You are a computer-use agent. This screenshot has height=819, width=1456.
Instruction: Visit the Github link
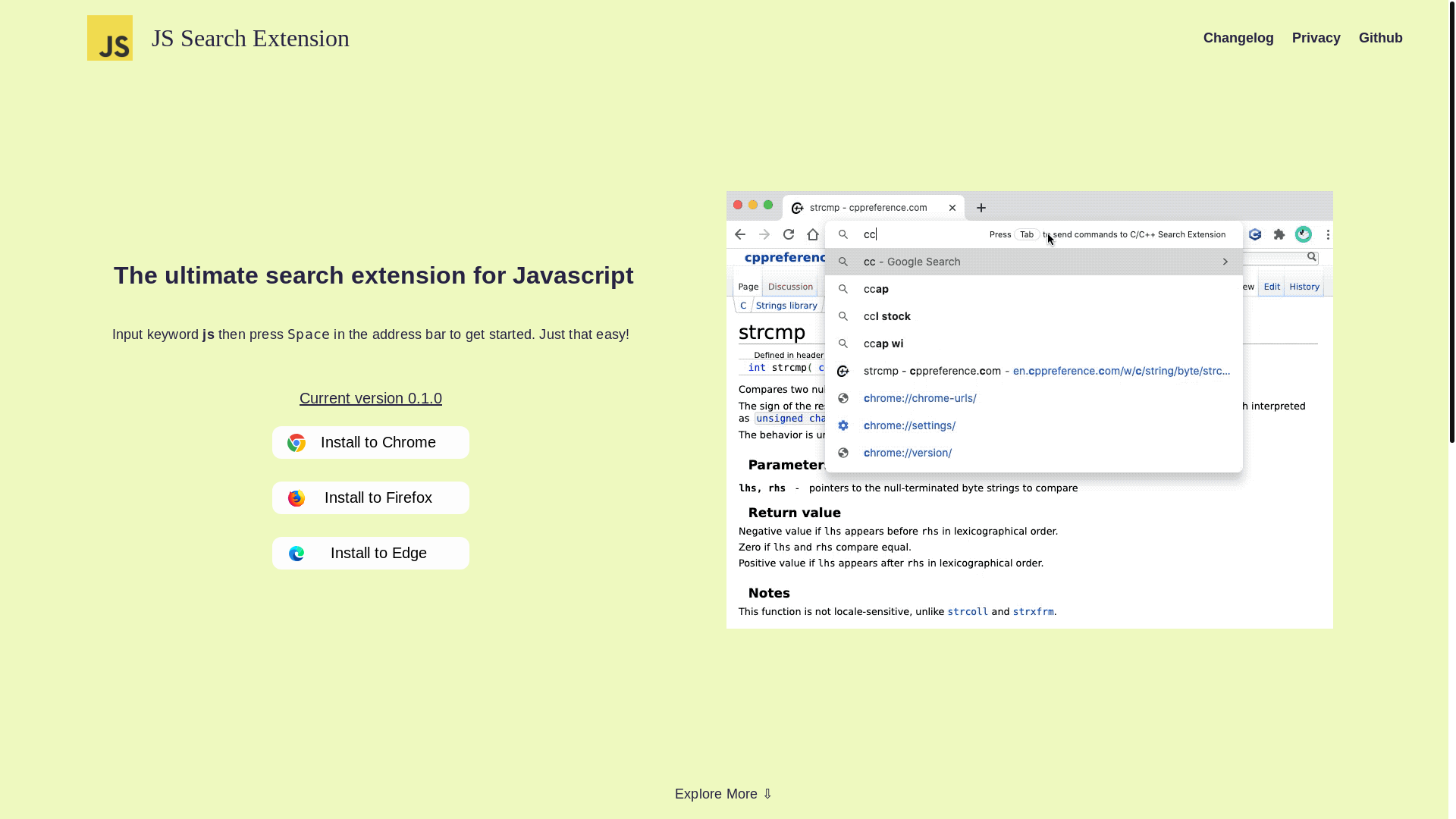[x=1381, y=38]
